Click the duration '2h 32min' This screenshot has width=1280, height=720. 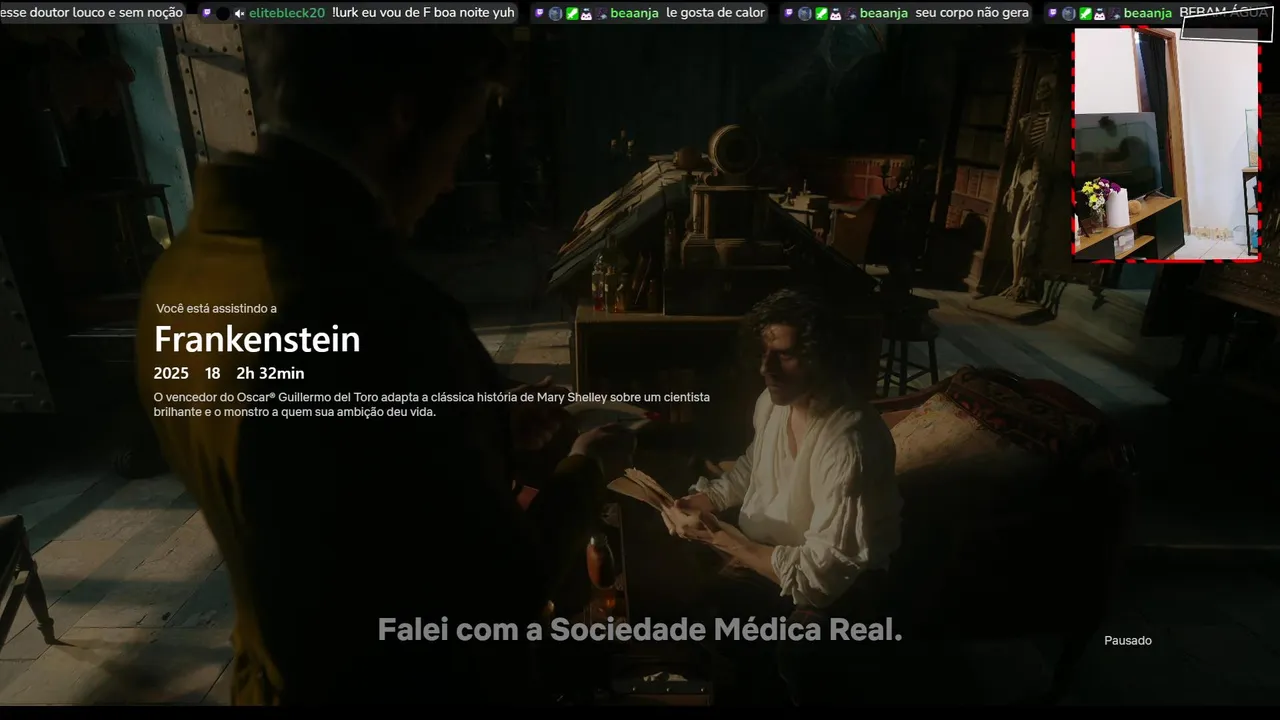tap(270, 373)
